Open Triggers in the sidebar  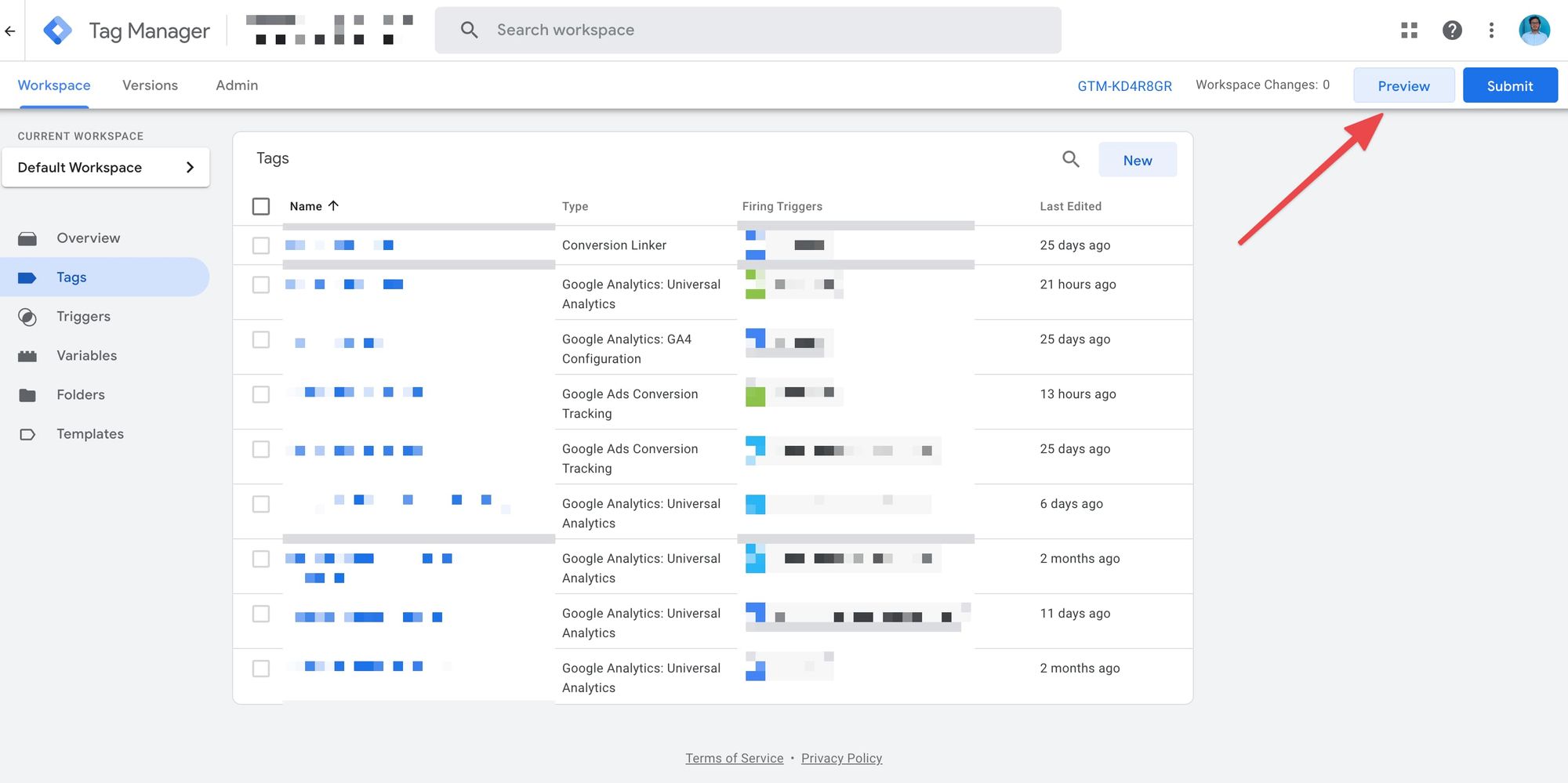click(83, 317)
